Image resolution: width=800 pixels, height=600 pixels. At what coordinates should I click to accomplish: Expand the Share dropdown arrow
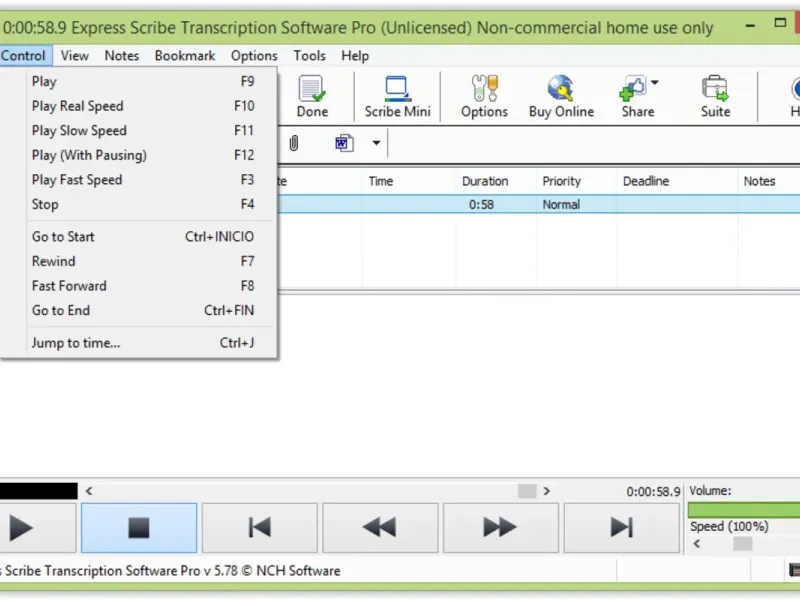[x=655, y=82]
